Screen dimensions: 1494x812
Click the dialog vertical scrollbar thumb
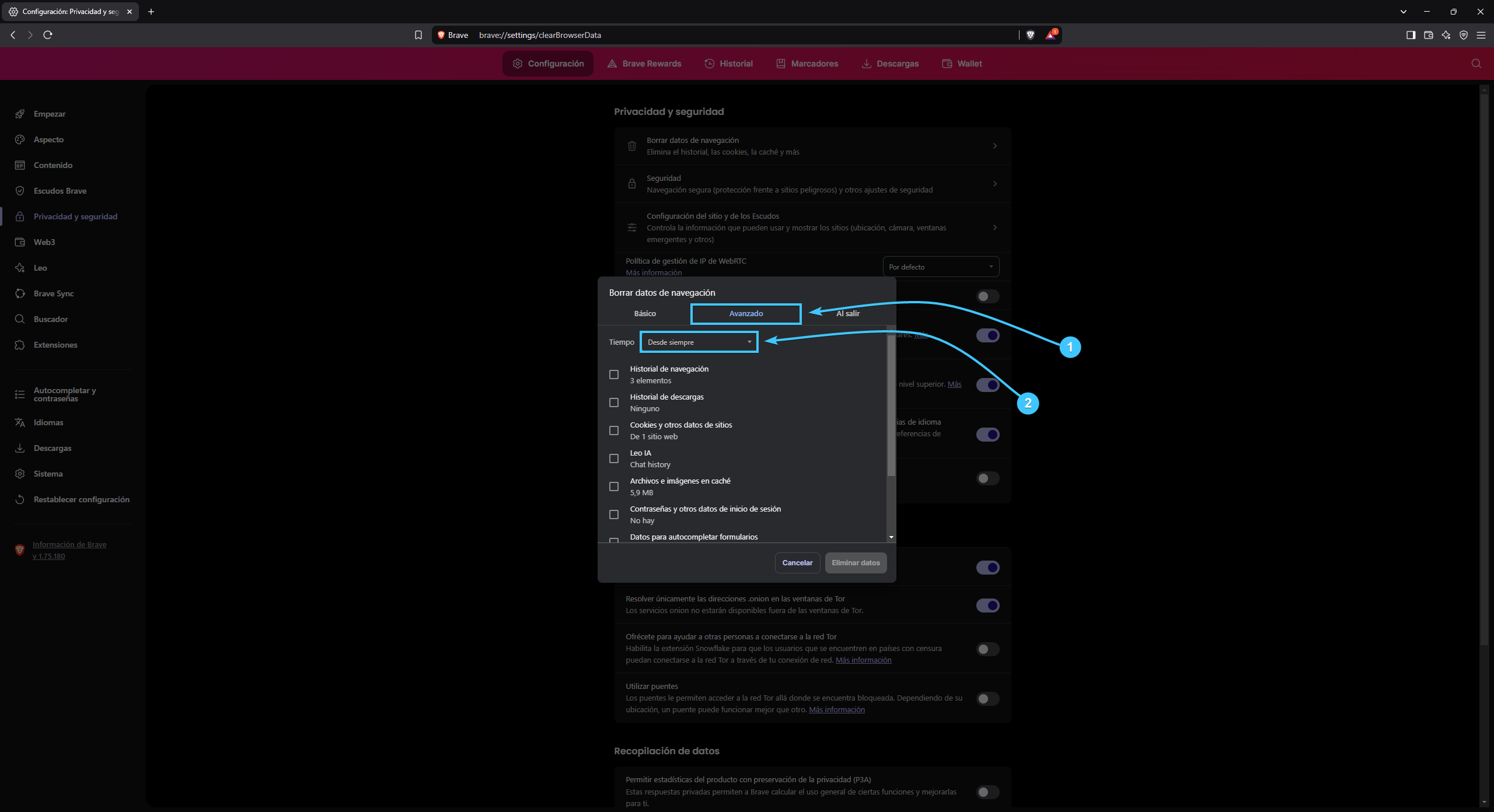pyautogui.click(x=891, y=405)
